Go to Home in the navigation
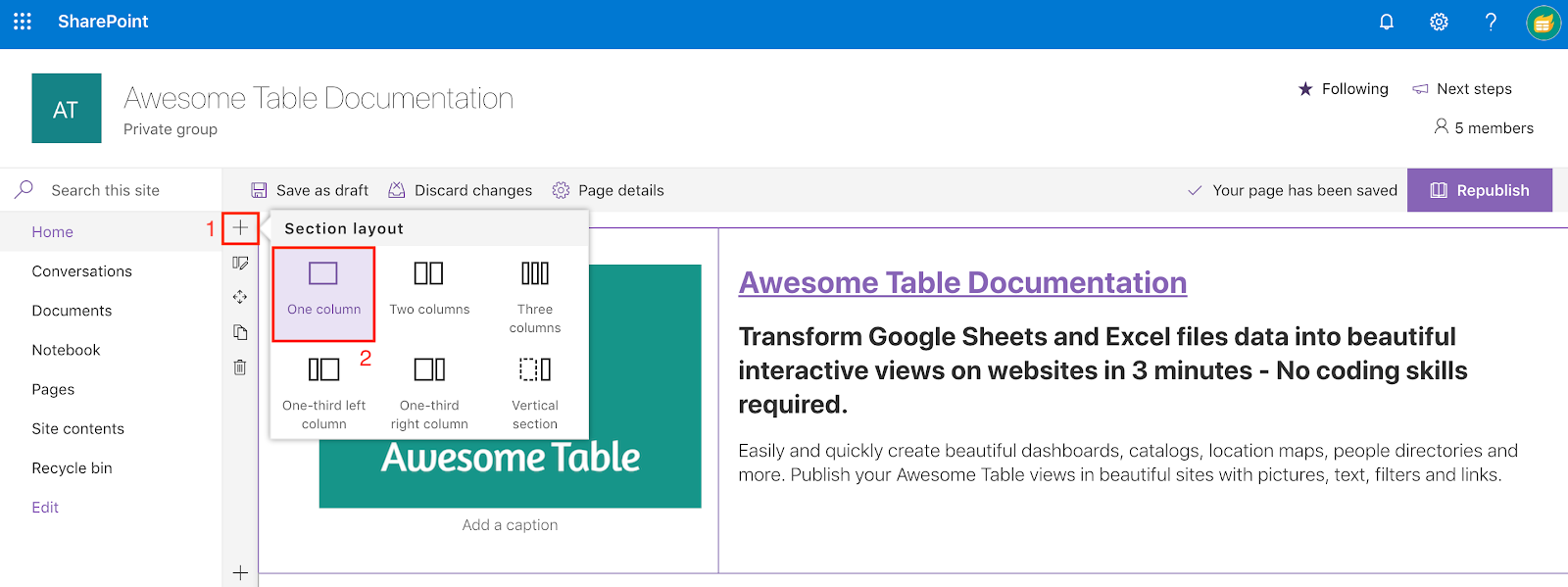 (53, 232)
